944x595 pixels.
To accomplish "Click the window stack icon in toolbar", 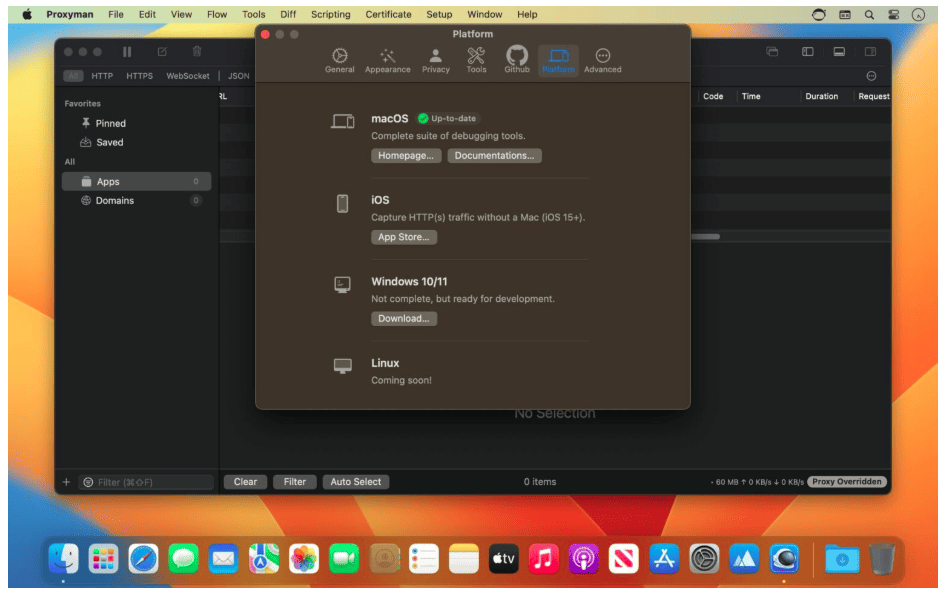I will tap(772, 52).
